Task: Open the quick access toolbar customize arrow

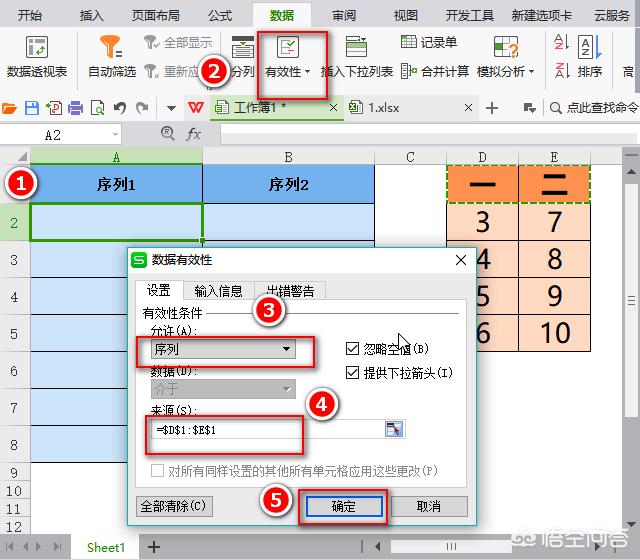Action: [x=171, y=109]
